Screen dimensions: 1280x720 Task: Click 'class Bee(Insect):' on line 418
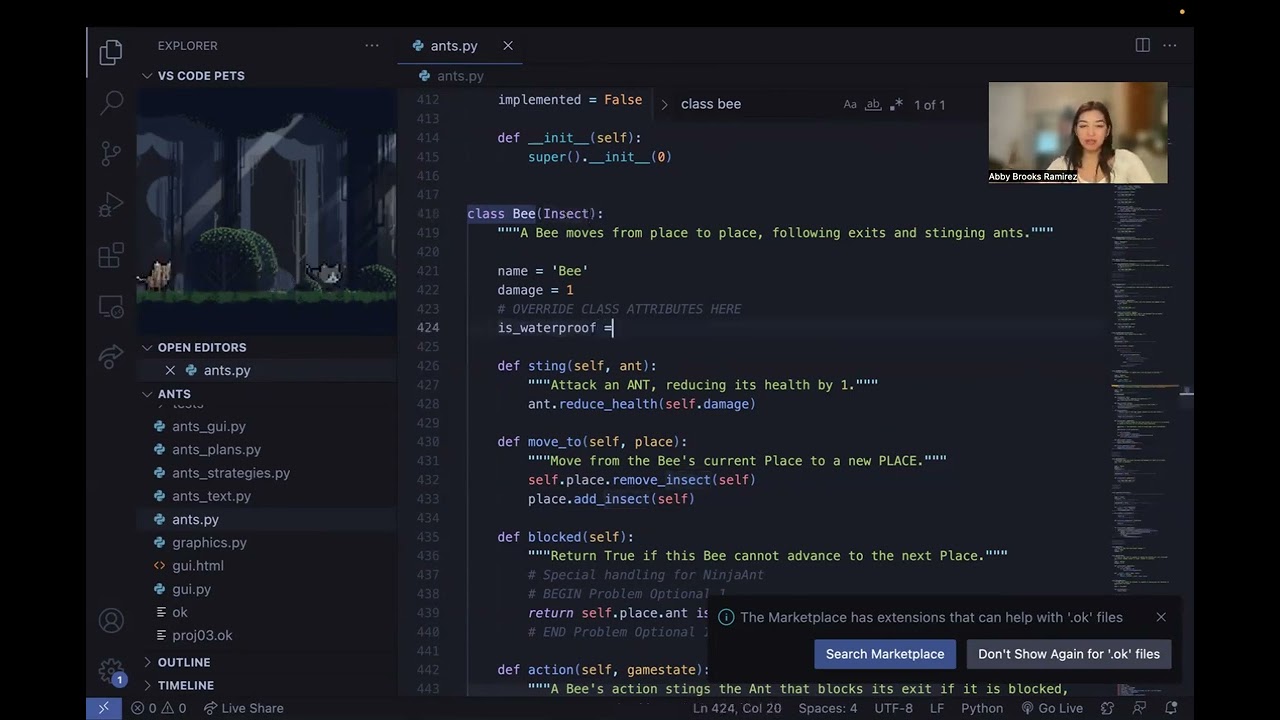click(x=535, y=214)
